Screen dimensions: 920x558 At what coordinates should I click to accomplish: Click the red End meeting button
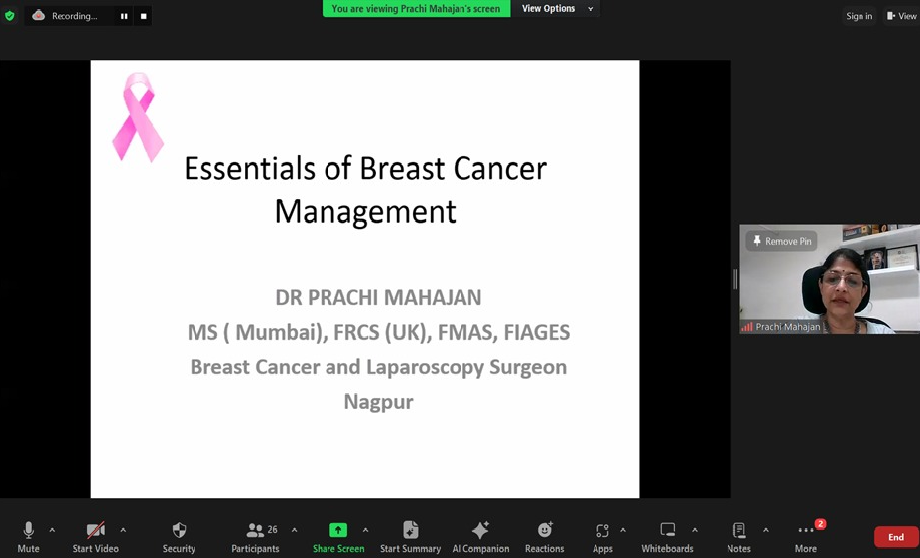click(895, 537)
